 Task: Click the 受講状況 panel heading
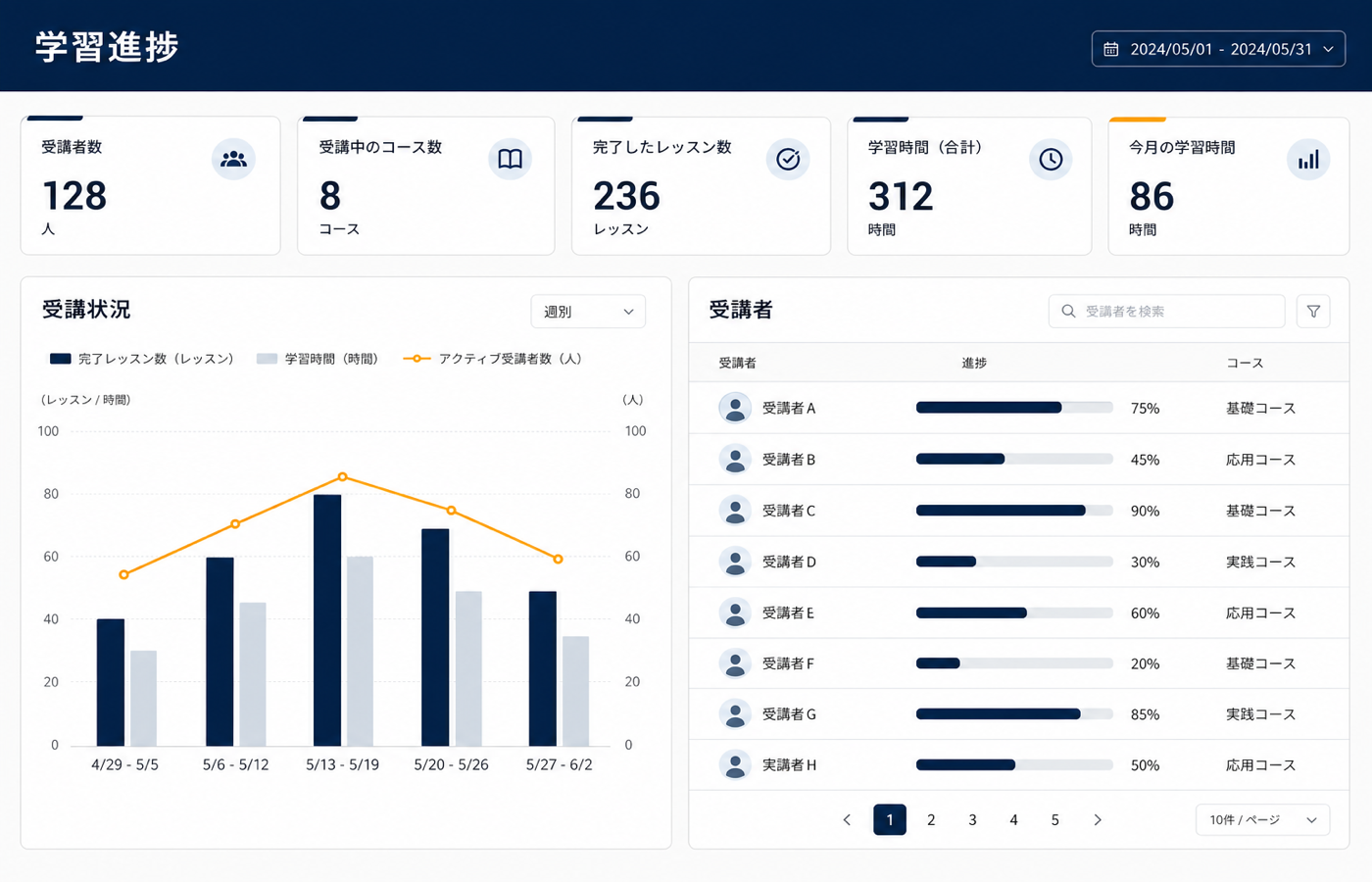pyautogui.click(x=86, y=310)
